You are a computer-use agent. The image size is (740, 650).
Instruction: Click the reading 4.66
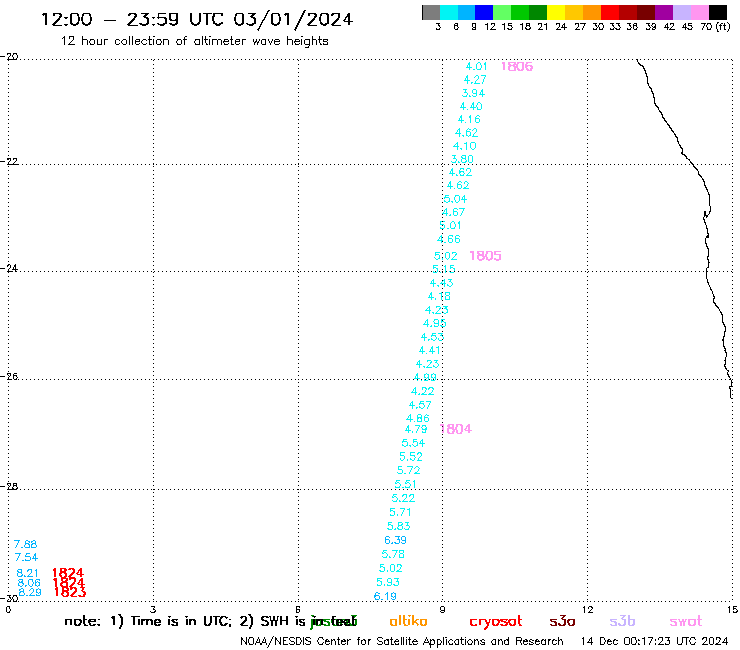[x=449, y=239]
